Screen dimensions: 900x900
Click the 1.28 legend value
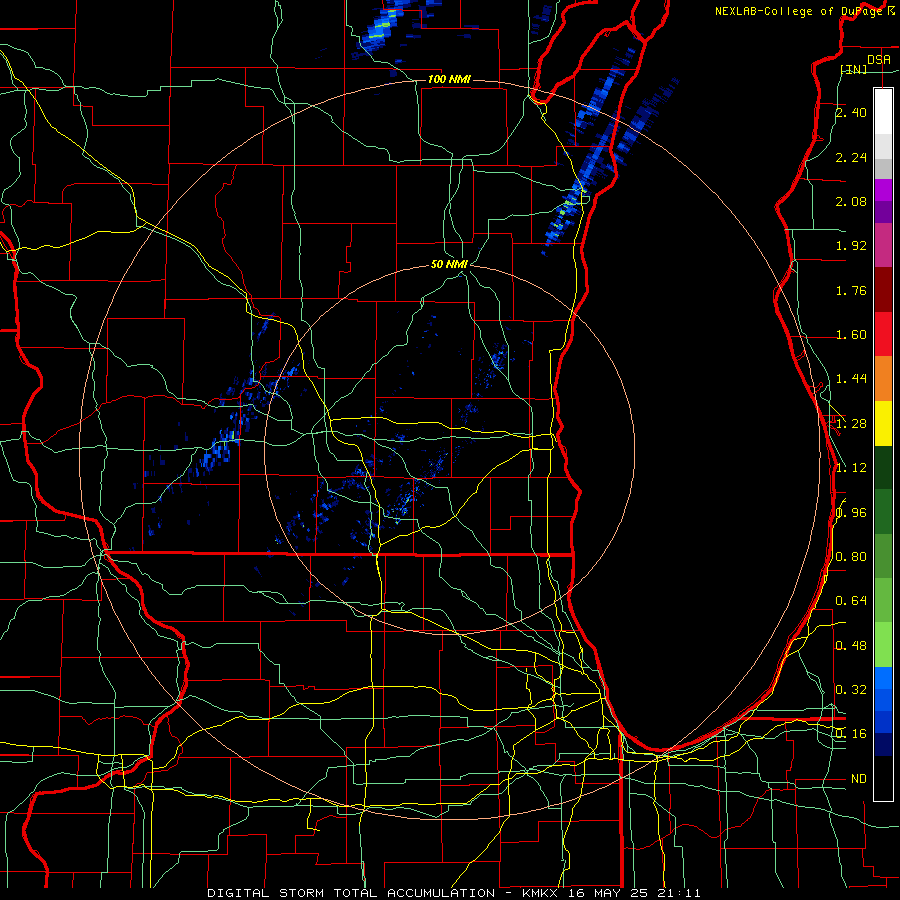[851, 424]
